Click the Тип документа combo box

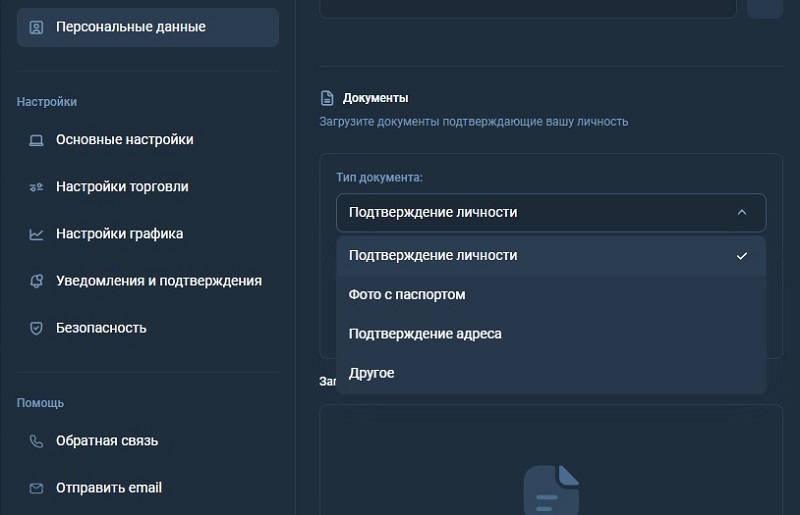540,212
